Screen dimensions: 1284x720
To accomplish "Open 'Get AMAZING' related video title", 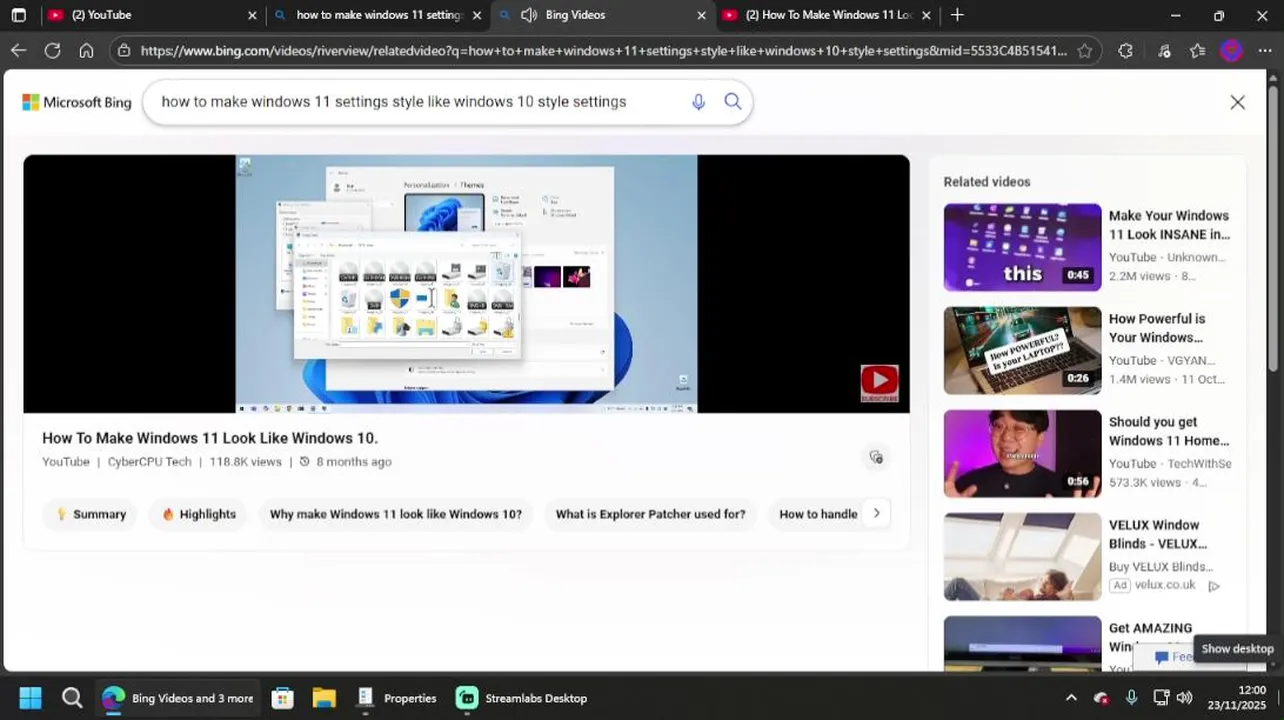I will [1150, 628].
